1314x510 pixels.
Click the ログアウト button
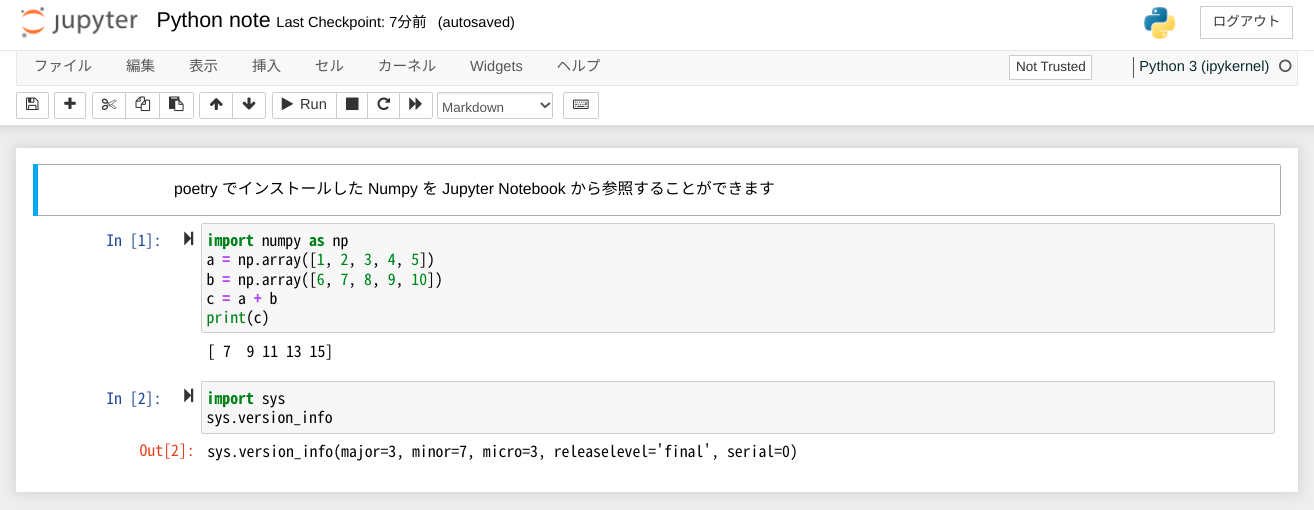pyautogui.click(x=1245, y=22)
